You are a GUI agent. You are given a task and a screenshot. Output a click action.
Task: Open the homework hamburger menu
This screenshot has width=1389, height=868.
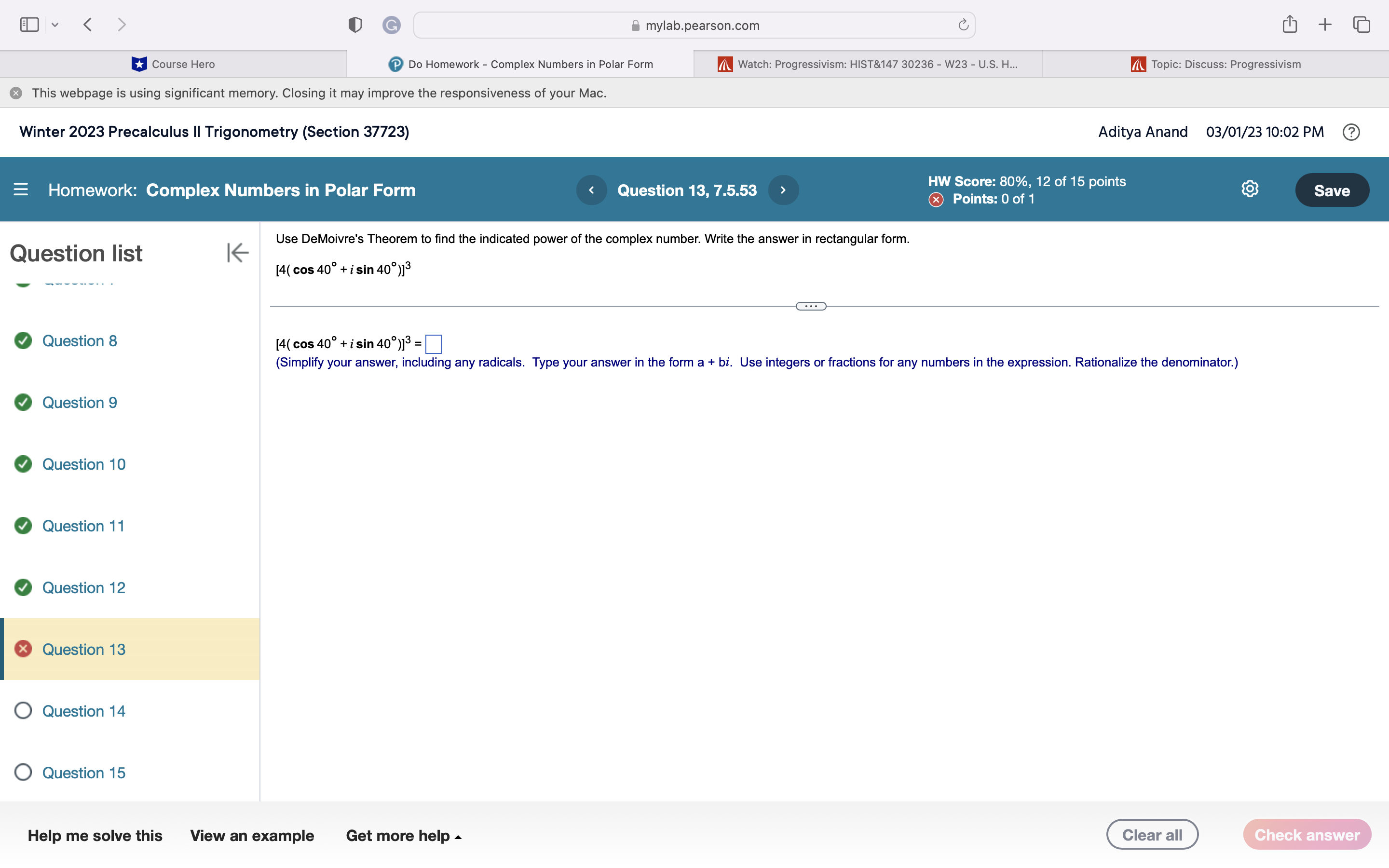(x=21, y=190)
